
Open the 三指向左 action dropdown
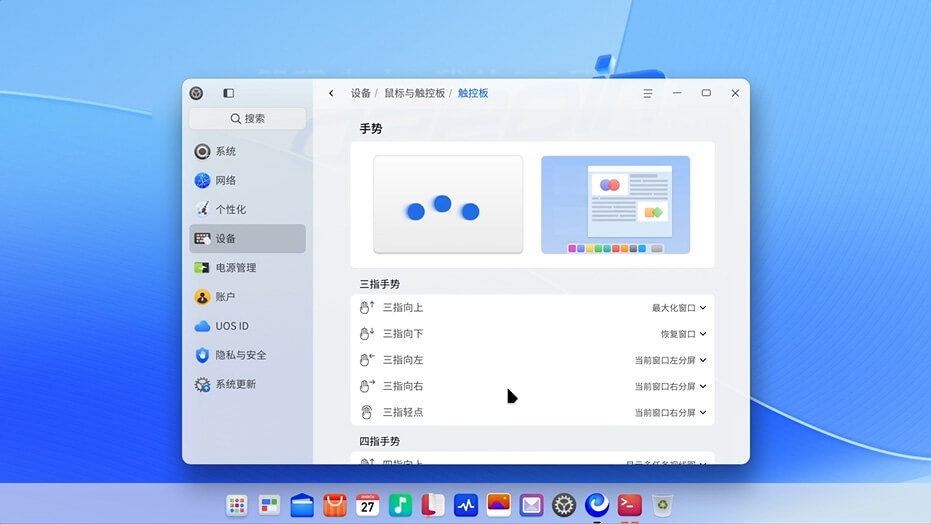[670, 360]
